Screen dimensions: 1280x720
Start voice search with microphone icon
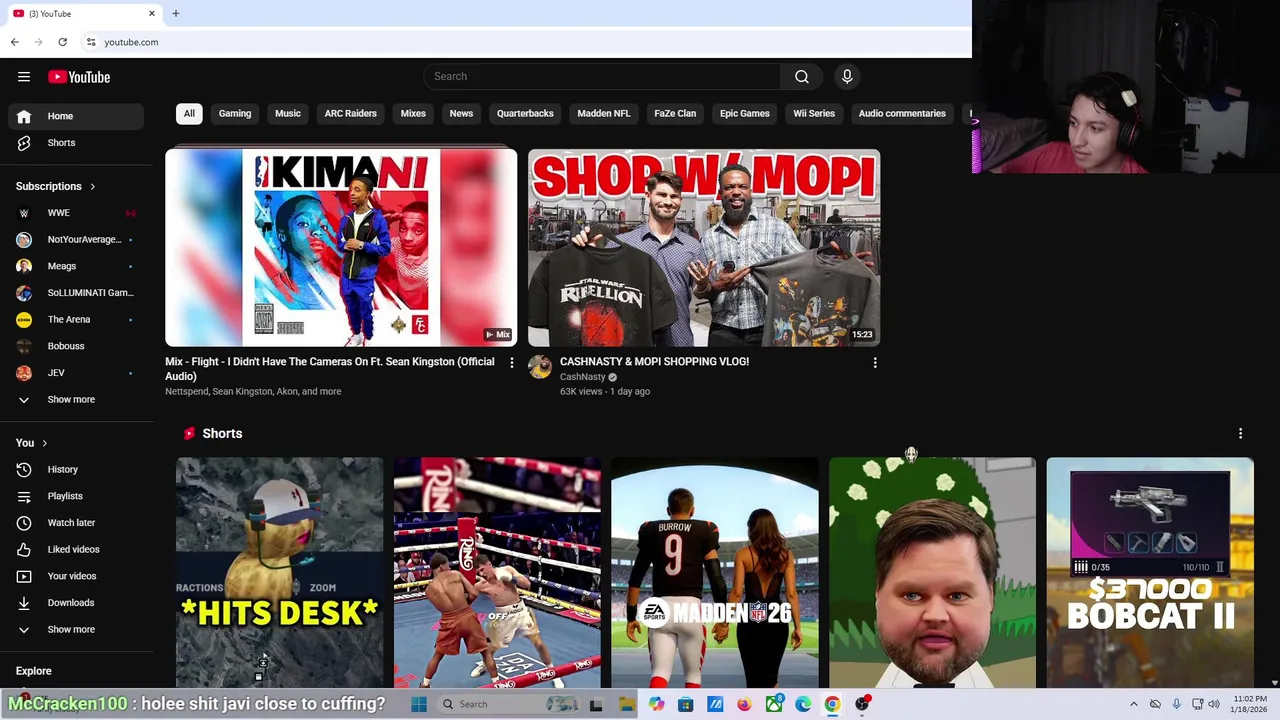847,77
